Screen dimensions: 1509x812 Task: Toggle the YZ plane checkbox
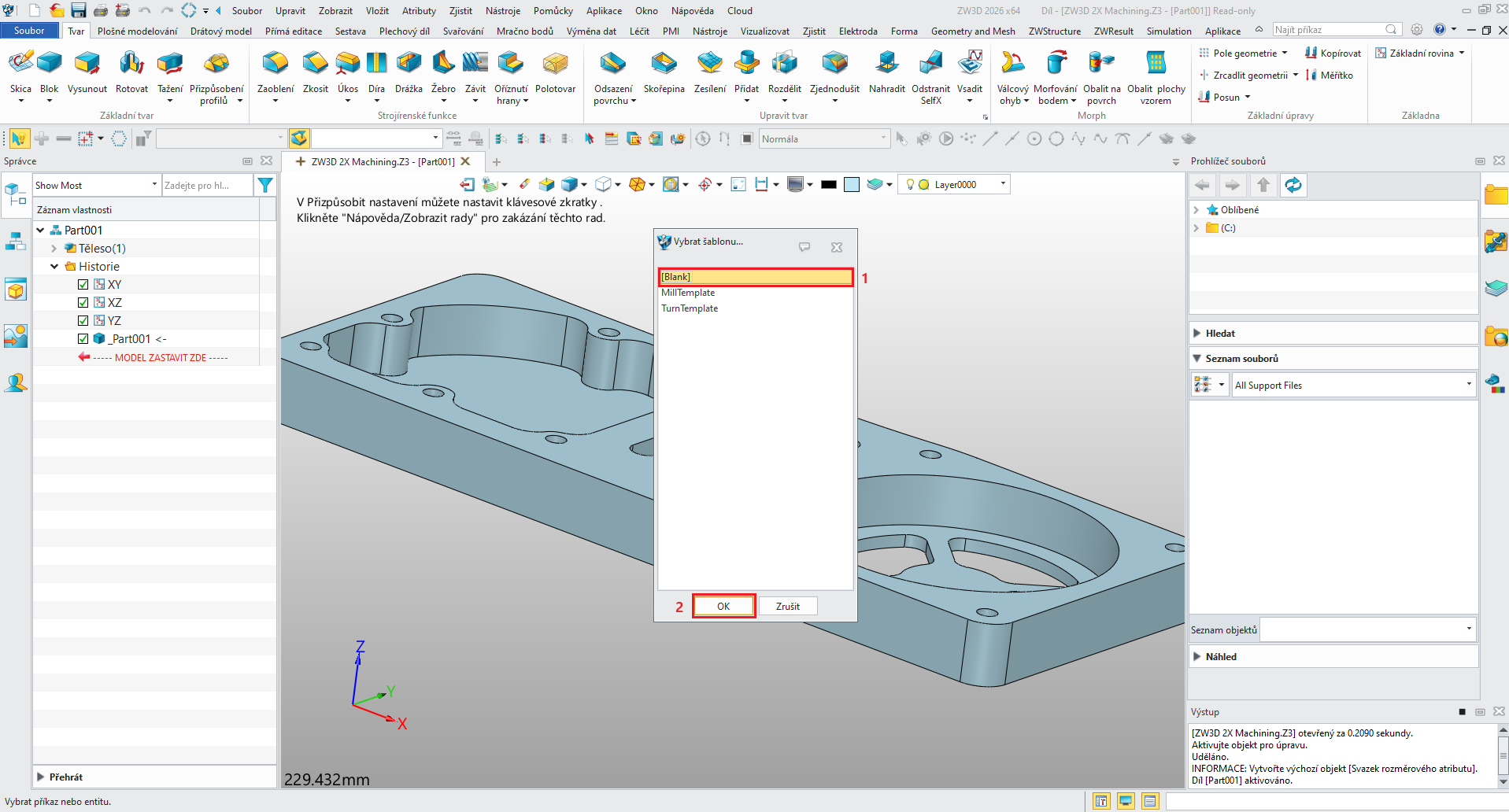[83, 321]
